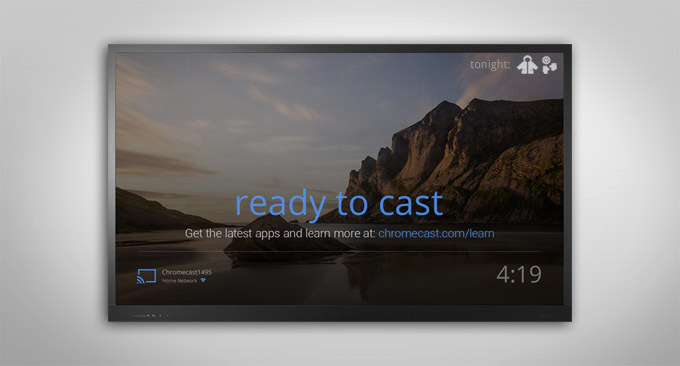
Task: Click "Get the latest apps and learn more at:" text
Action: tap(280, 233)
